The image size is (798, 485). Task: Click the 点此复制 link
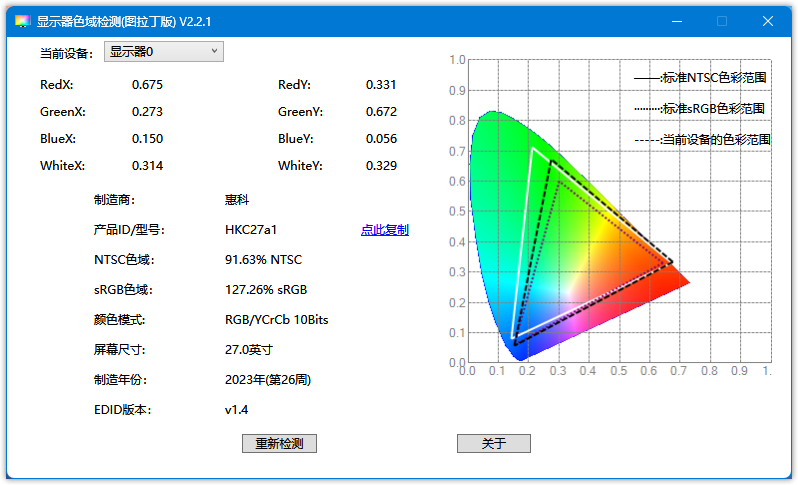coord(384,230)
